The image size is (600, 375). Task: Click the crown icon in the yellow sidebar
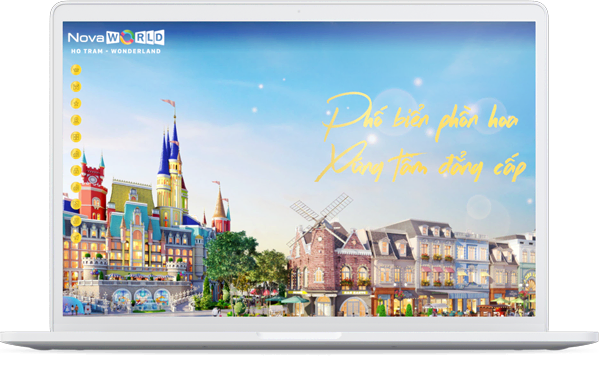(76, 70)
